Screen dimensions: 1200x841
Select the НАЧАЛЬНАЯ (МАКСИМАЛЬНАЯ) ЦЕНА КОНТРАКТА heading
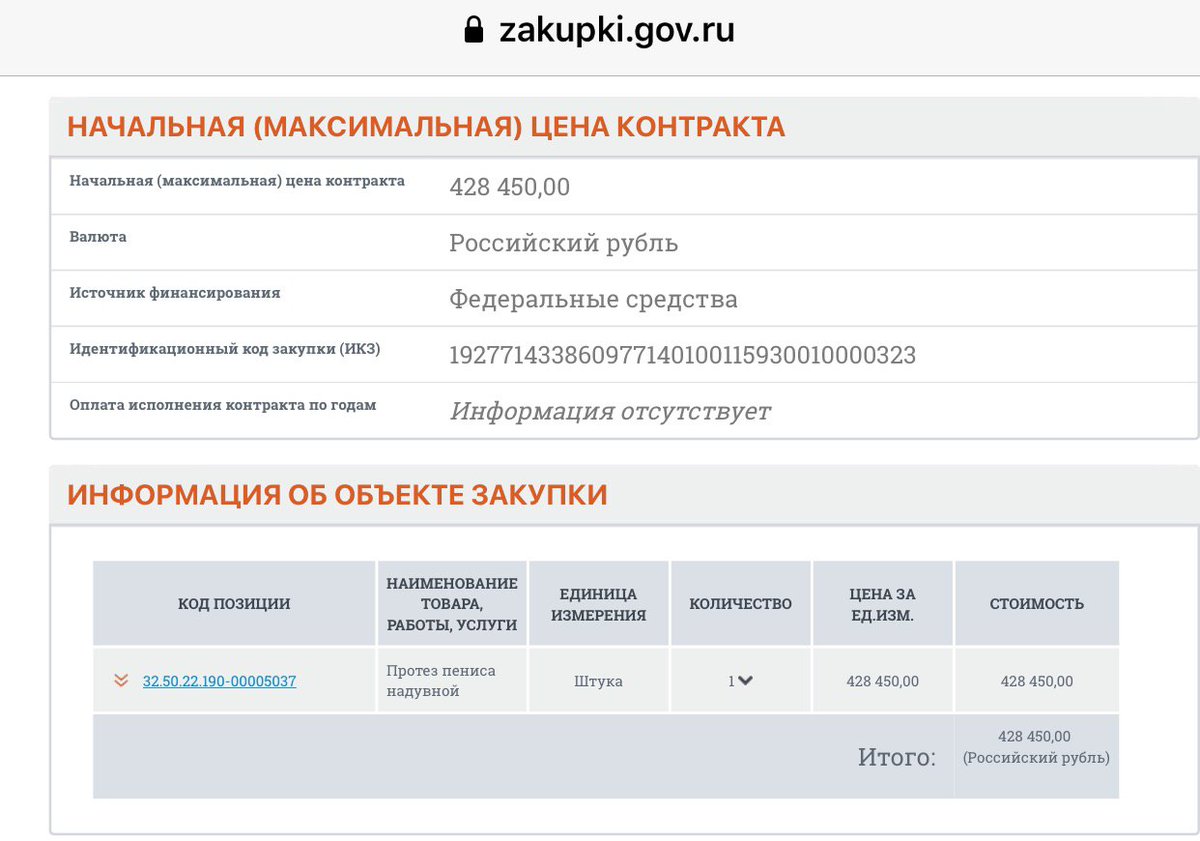pyautogui.click(x=426, y=127)
